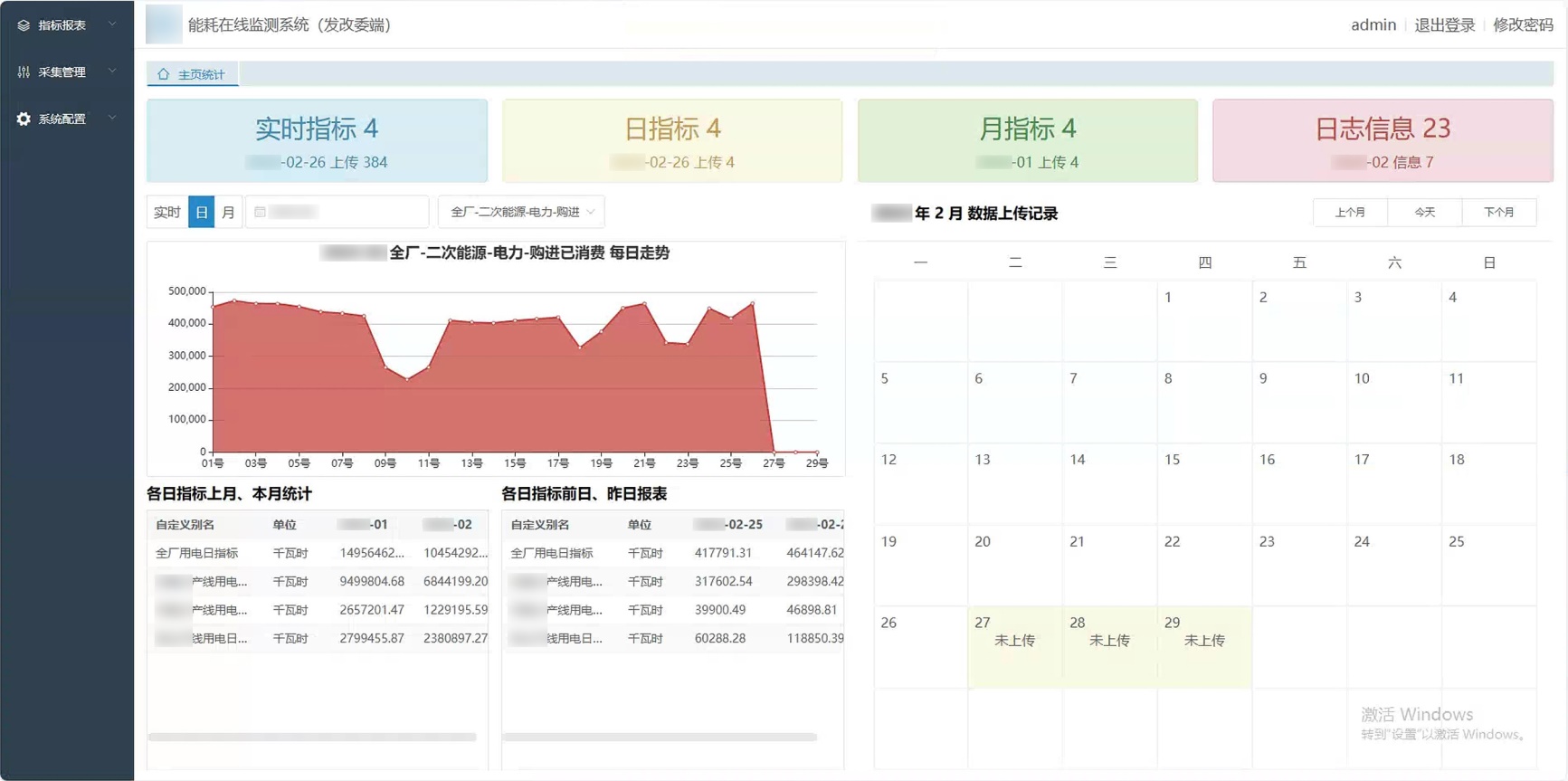Click the 能耗在线监测系统 header title

click(x=290, y=25)
